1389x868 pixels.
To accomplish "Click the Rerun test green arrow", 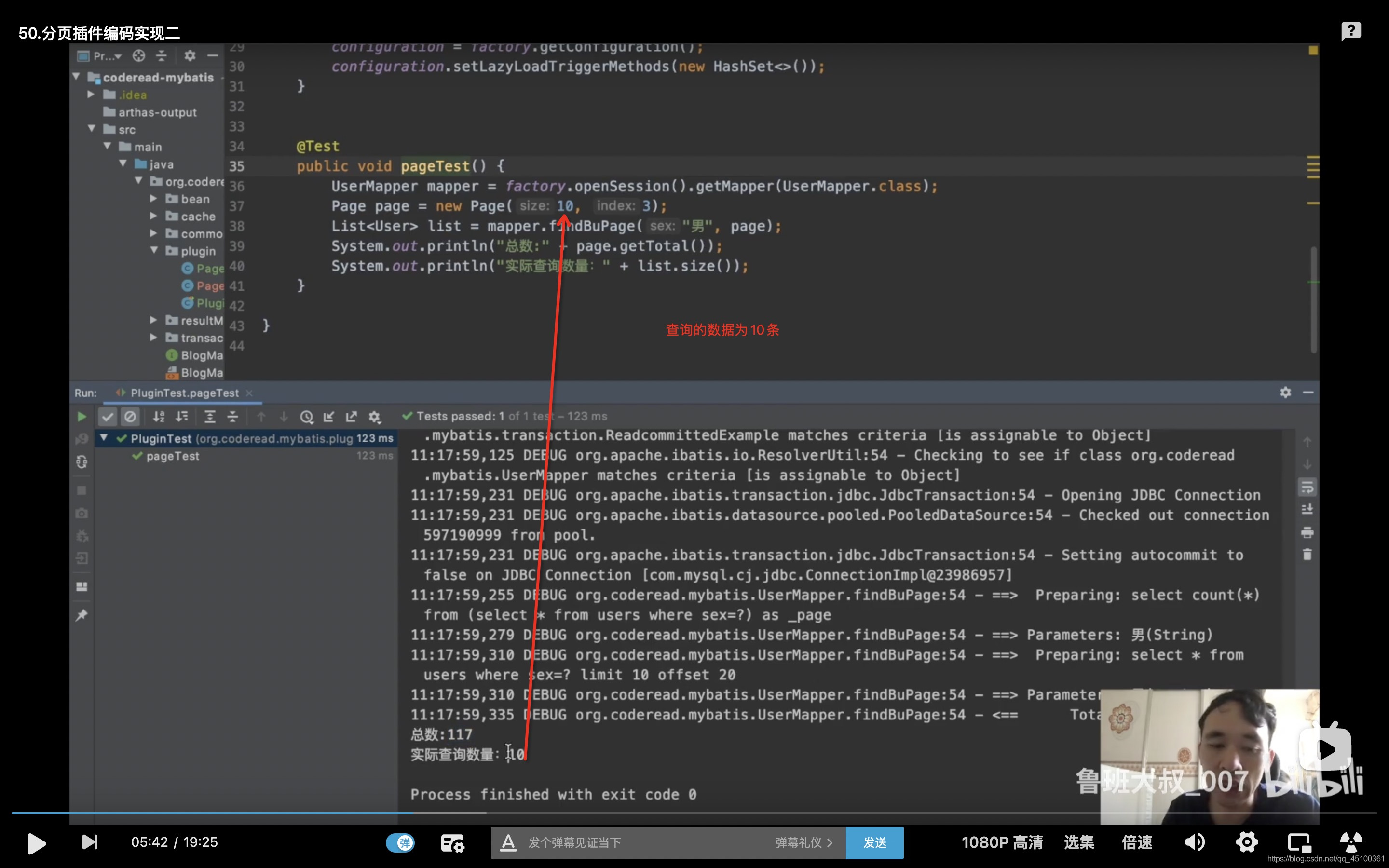I will (82, 417).
